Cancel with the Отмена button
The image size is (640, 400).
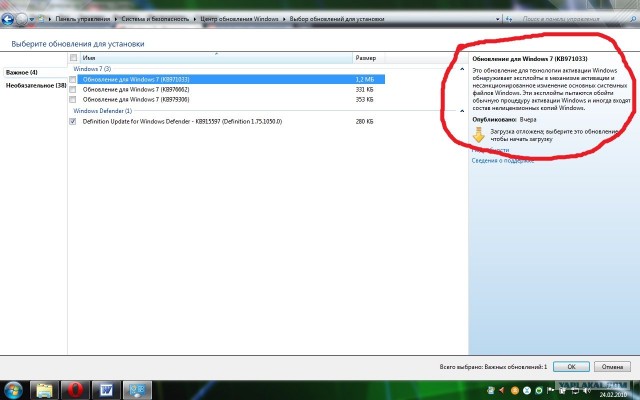pyautogui.click(x=612, y=367)
